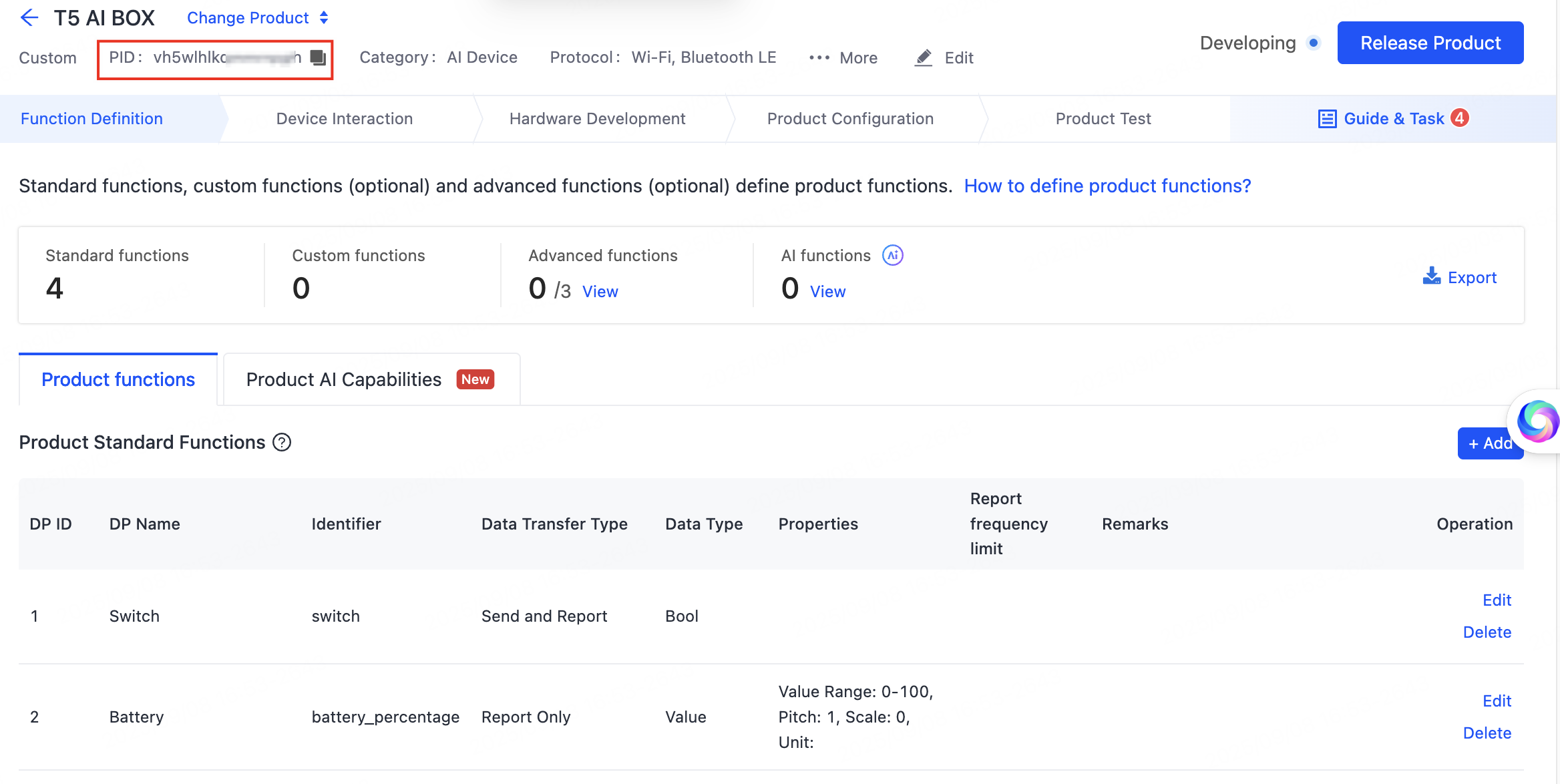This screenshot has width=1560, height=784.
Task: Open the Change Product dropdown
Action: [x=257, y=18]
